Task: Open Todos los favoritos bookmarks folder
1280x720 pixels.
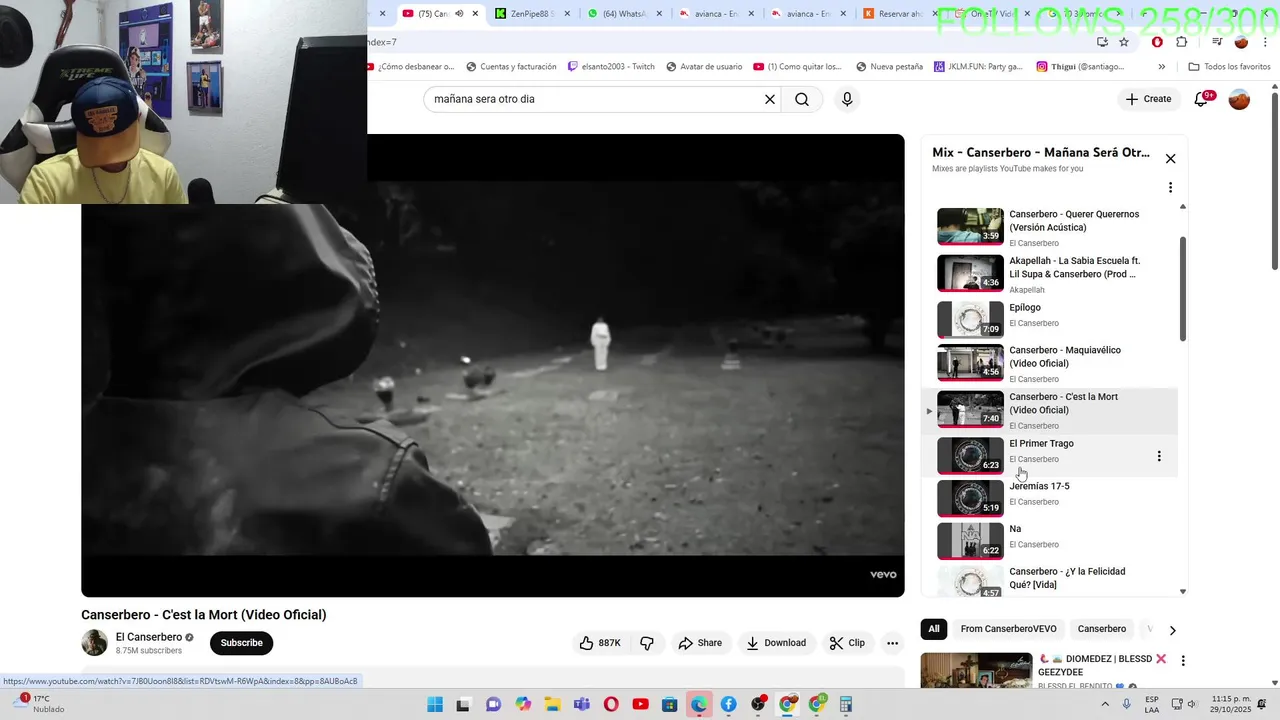Action: coord(1229,67)
